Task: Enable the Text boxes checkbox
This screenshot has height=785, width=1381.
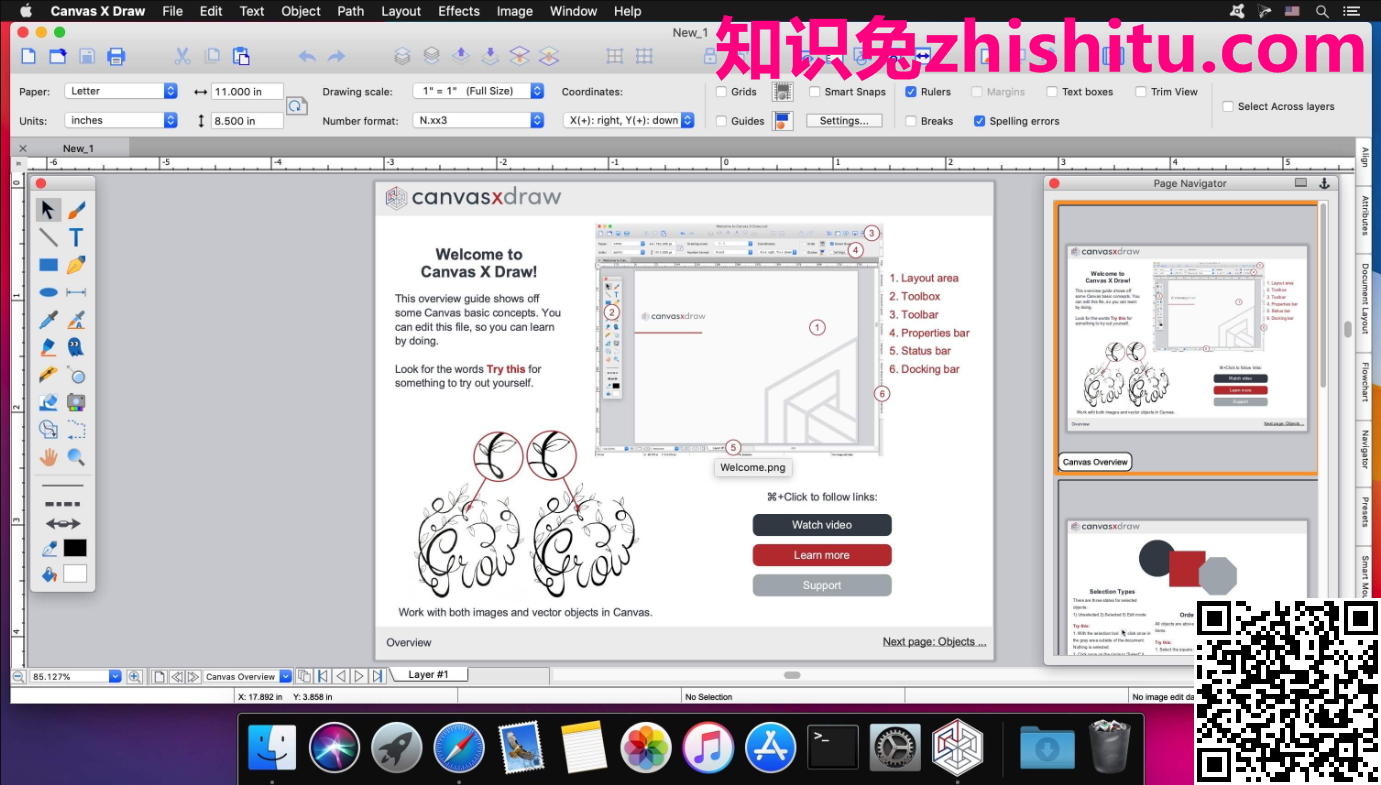Action: pyautogui.click(x=1052, y=92)
